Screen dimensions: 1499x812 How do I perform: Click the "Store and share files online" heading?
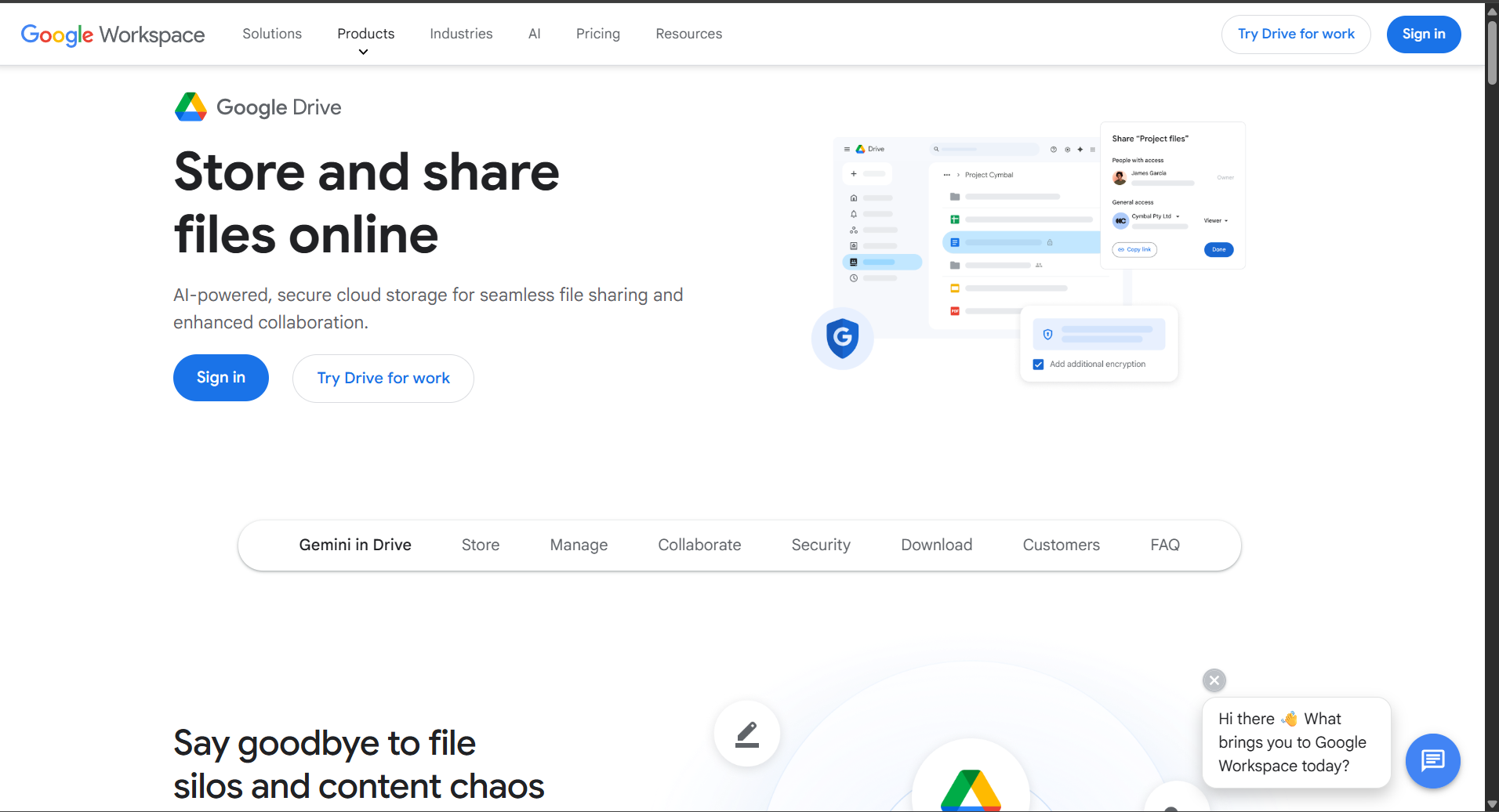point(367,203)
